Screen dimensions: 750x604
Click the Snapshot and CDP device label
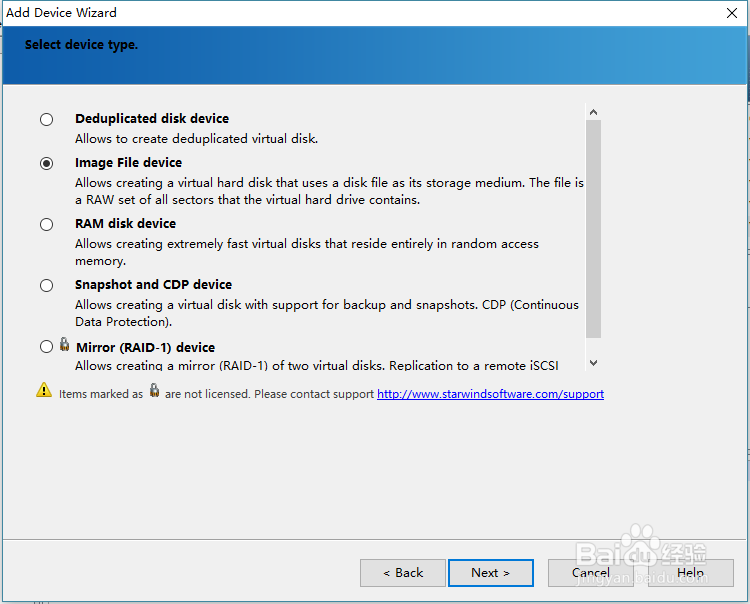pos(153,285)
